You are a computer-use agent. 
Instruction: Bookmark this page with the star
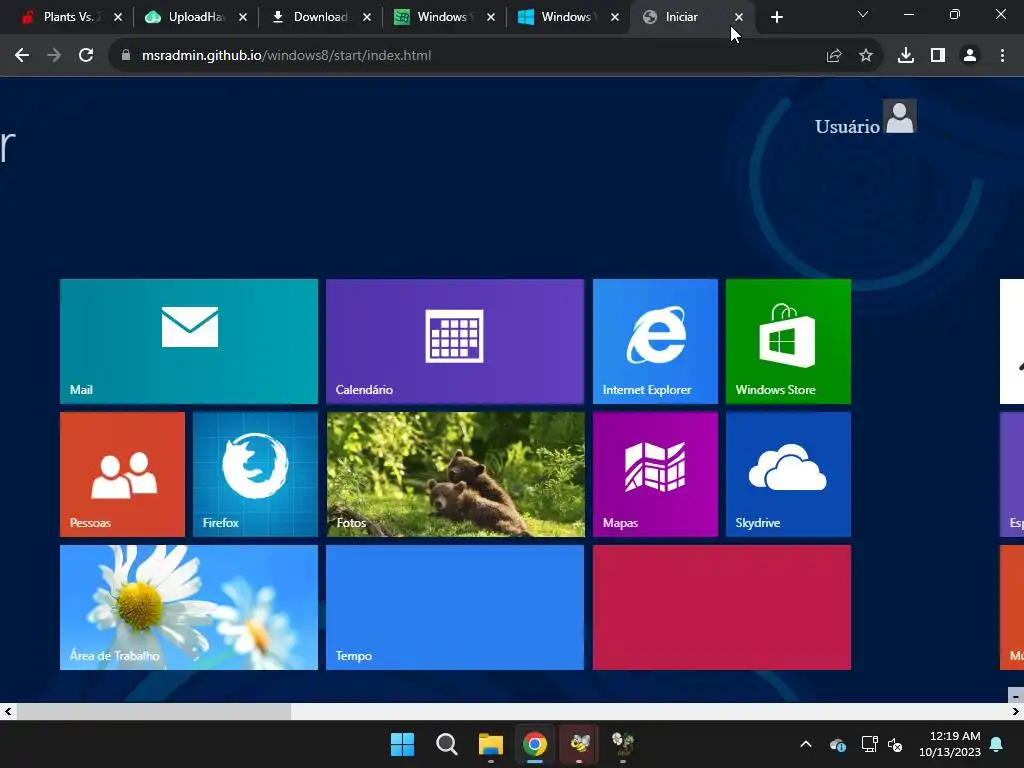[866, 56]
